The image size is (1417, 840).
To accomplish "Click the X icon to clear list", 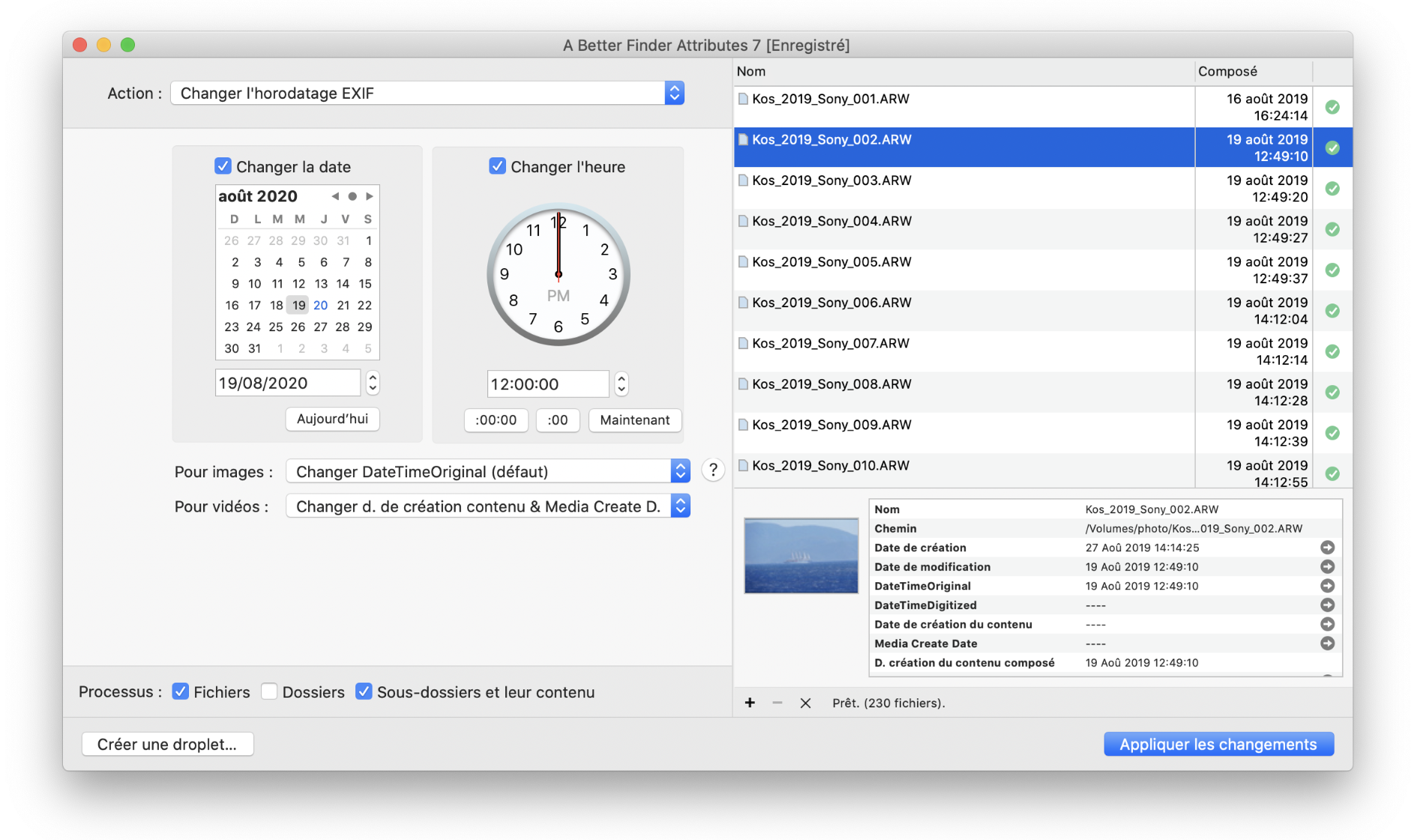I will point(805,703).
